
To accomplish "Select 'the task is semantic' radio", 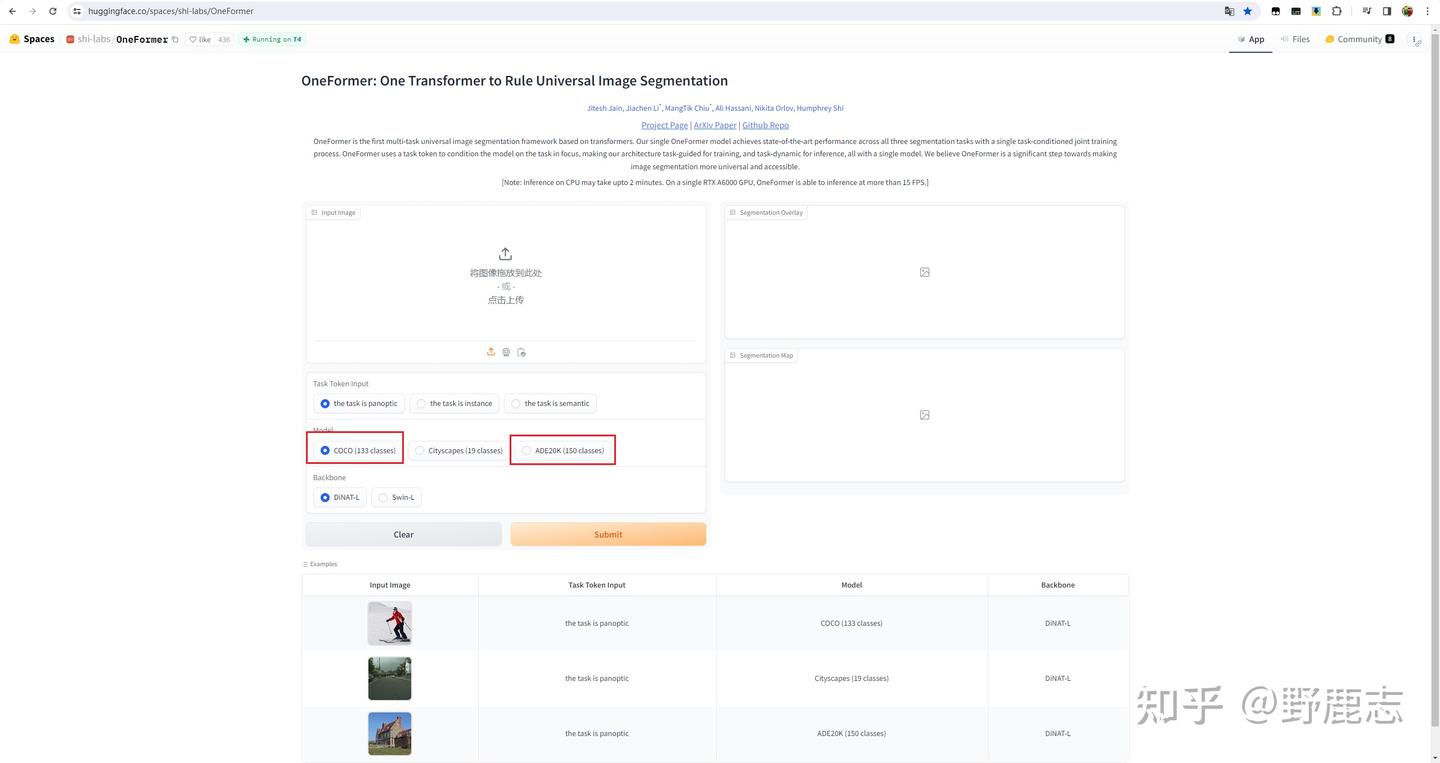I will click(x=550, y=403).
